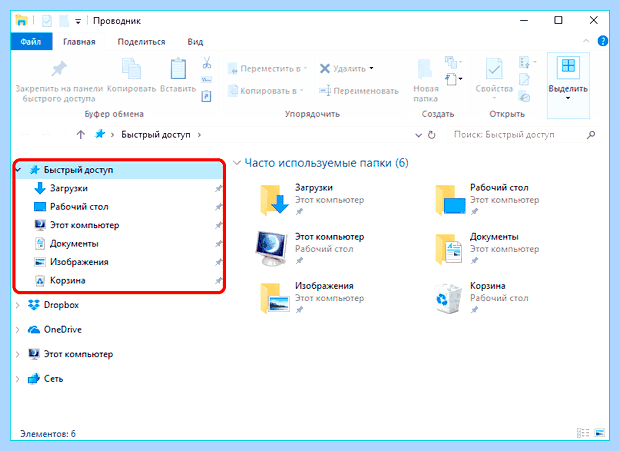
Task: Click the blue help question mark
Action: (x=602, y=41)
